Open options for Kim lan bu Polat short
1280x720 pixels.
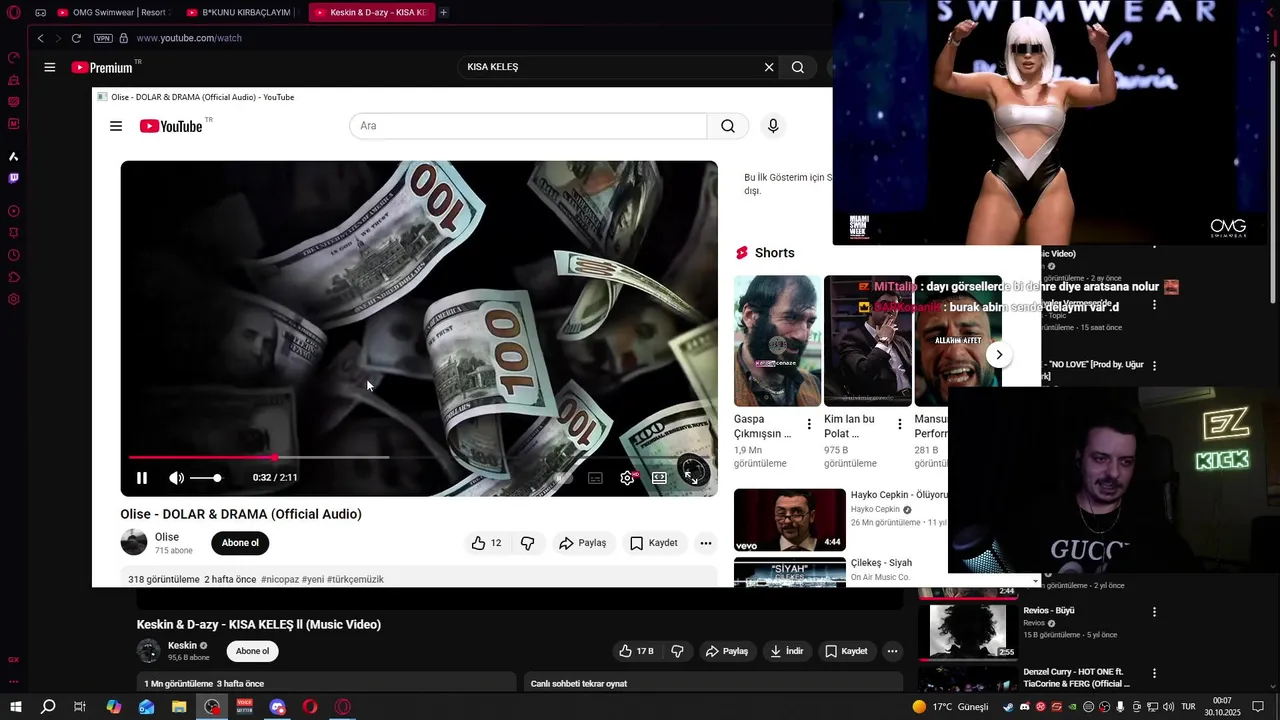[x=899, y=425]
